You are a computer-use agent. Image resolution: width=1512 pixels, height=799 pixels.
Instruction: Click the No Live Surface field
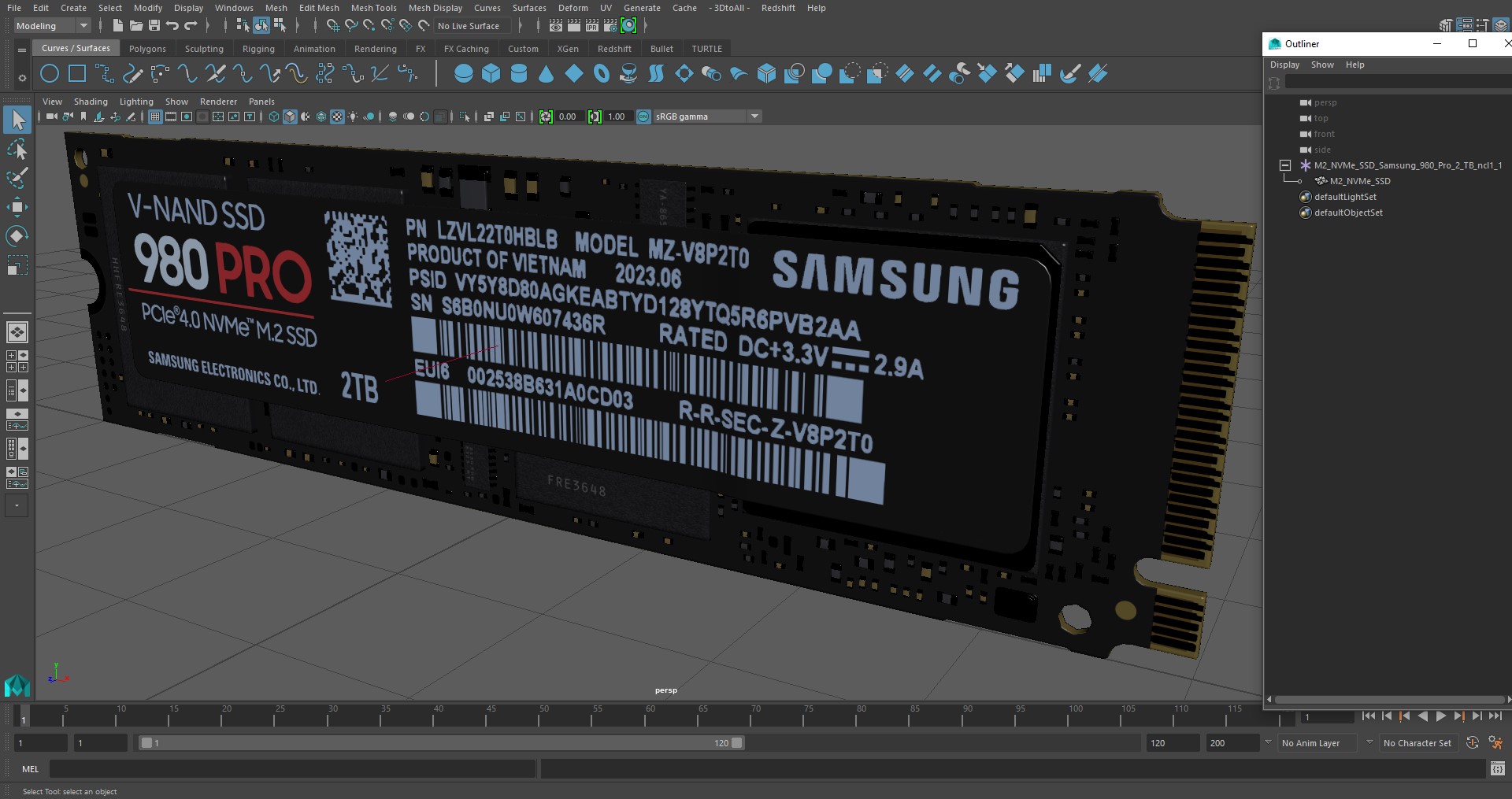click(472, 26)
